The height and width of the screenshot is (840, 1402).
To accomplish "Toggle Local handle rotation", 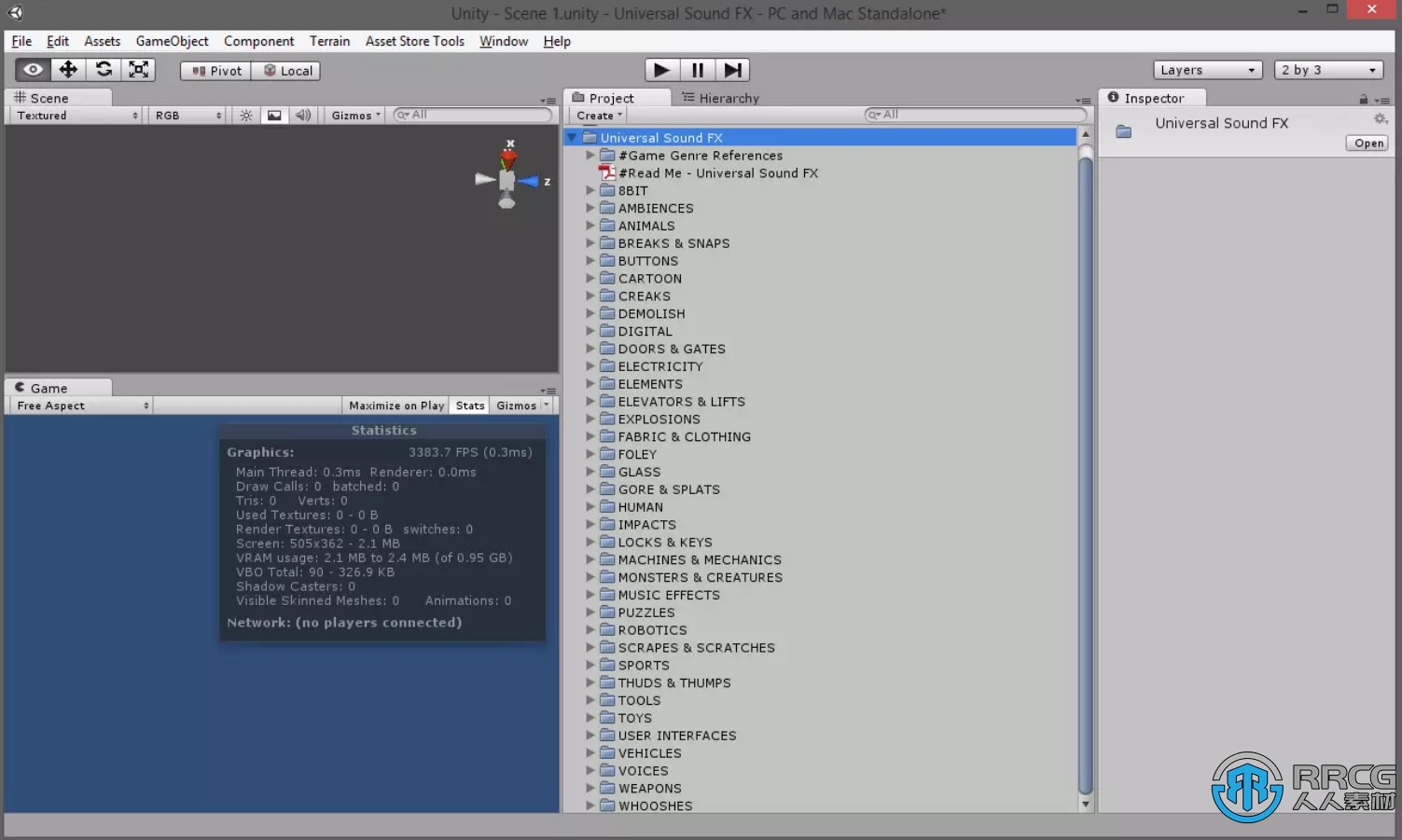I will coord(286,71).
